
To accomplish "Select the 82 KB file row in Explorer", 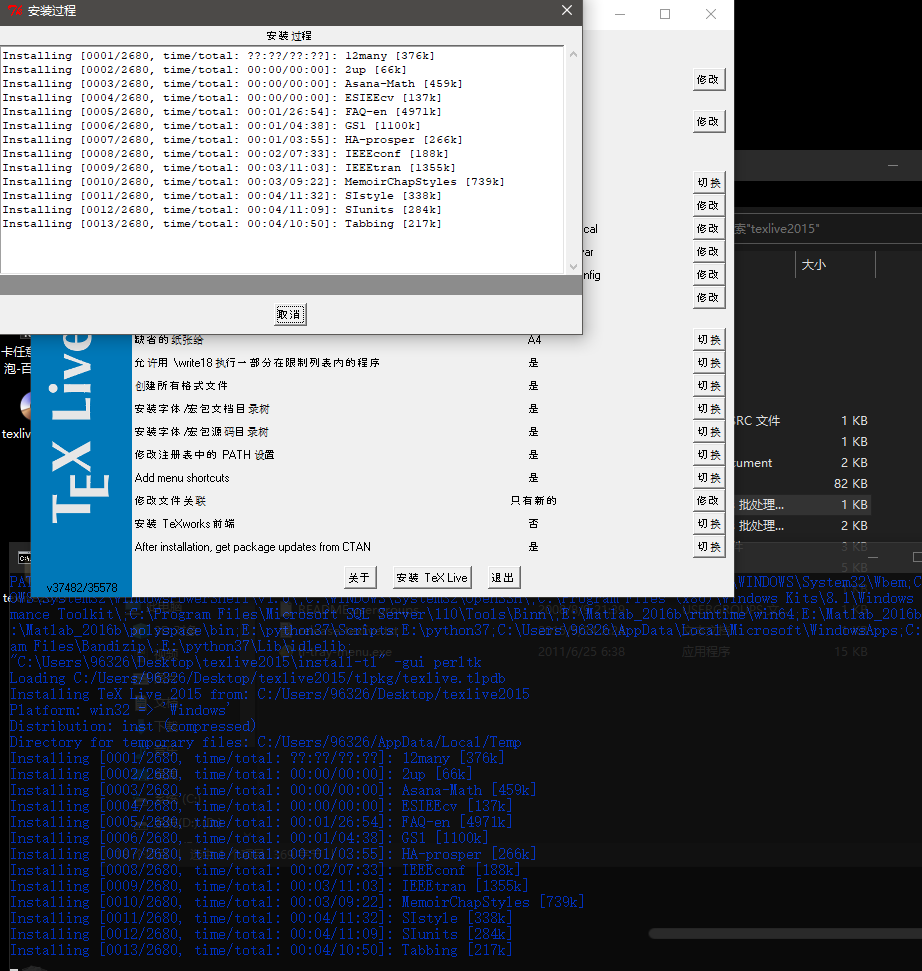I will coord(801,484).
